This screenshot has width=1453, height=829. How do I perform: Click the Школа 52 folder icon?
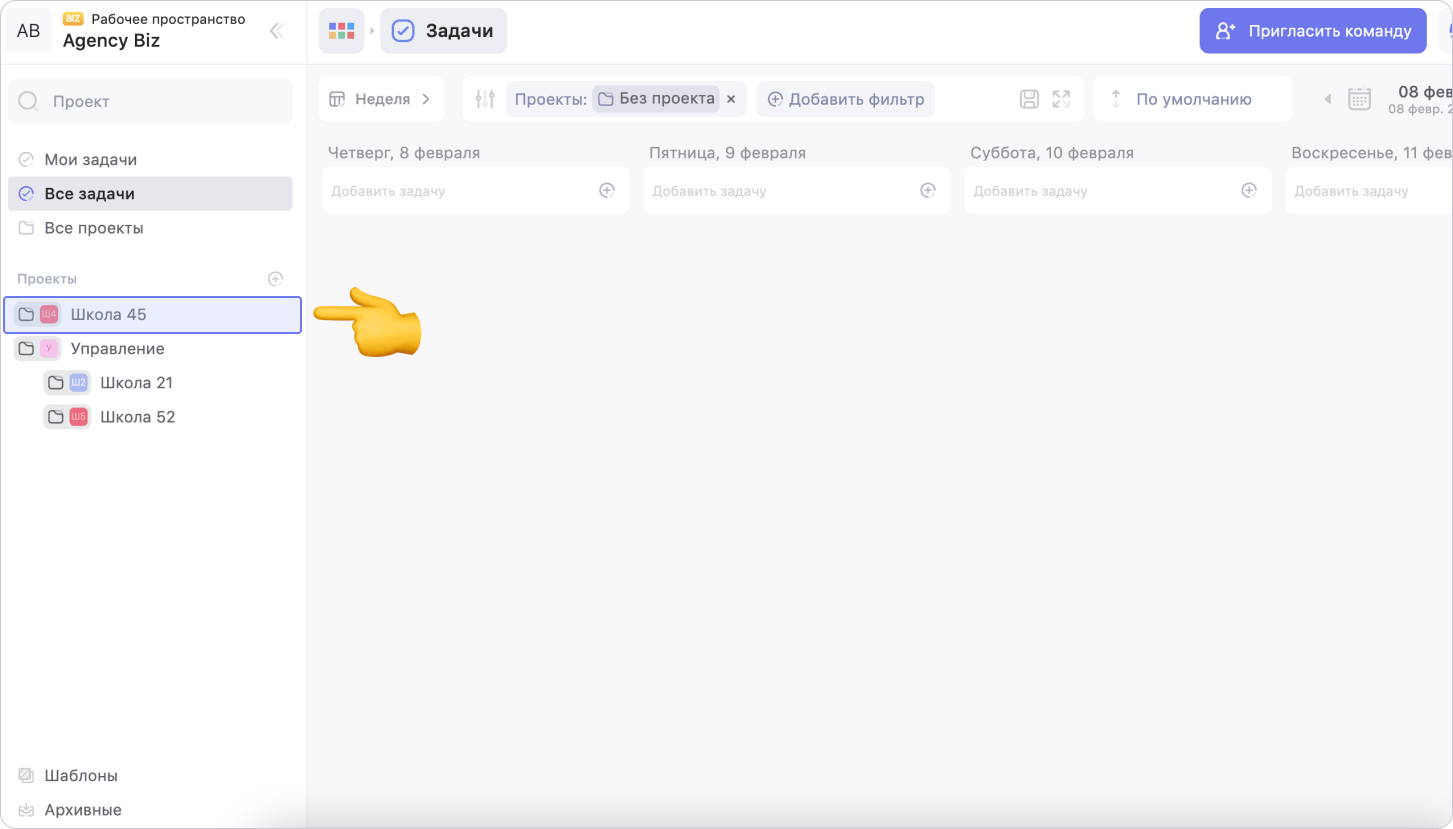[56, 417]
